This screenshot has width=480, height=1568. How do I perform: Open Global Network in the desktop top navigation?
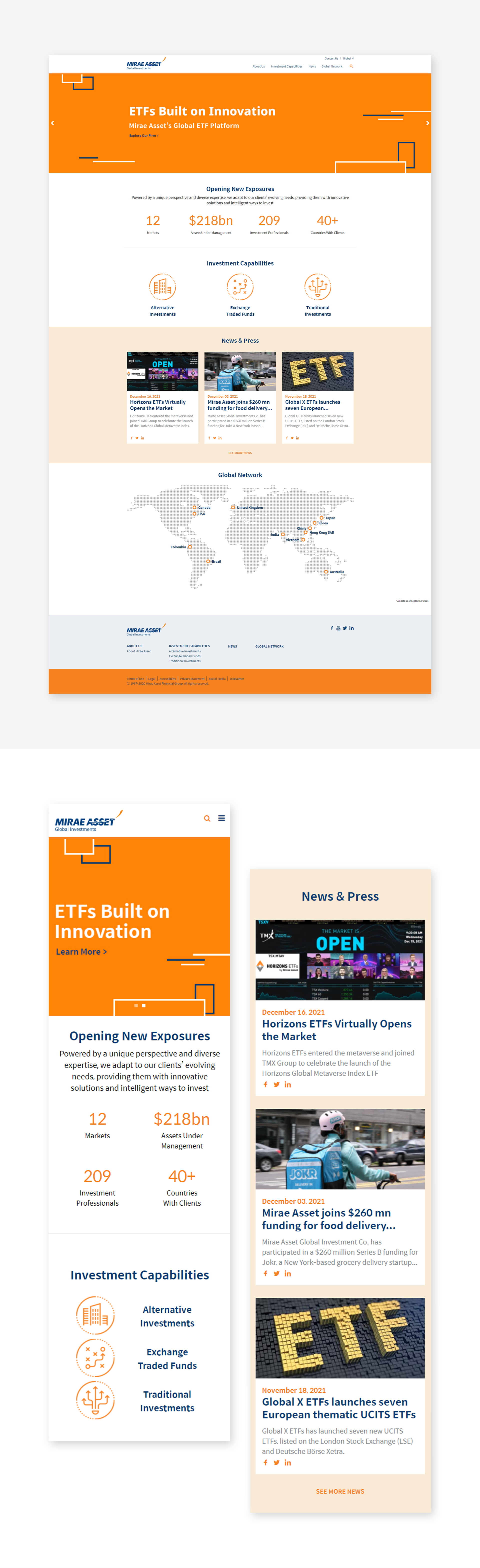pyautogui.click(x=332, y=66)
